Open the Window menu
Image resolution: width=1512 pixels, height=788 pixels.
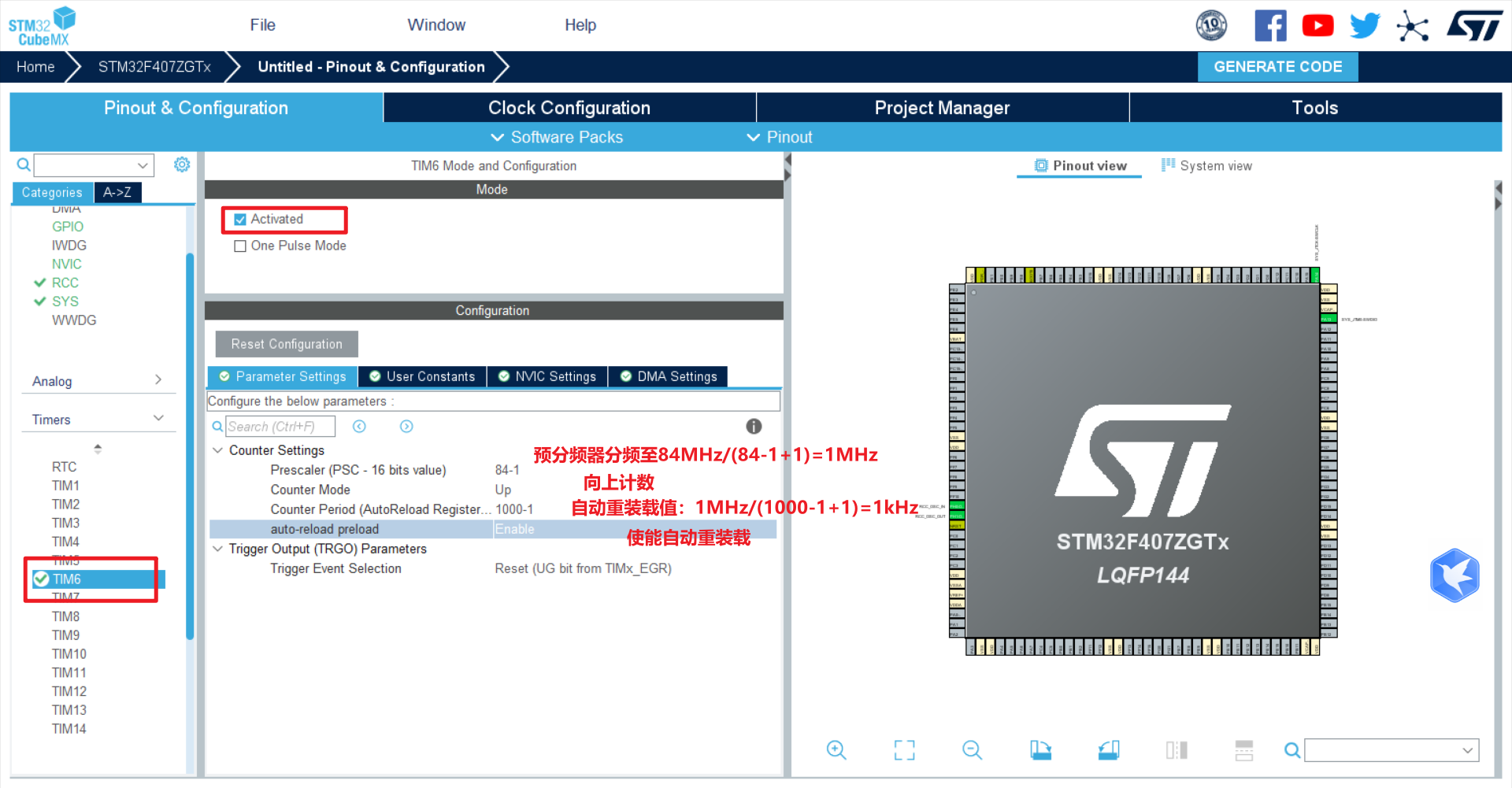pos(436,25)
